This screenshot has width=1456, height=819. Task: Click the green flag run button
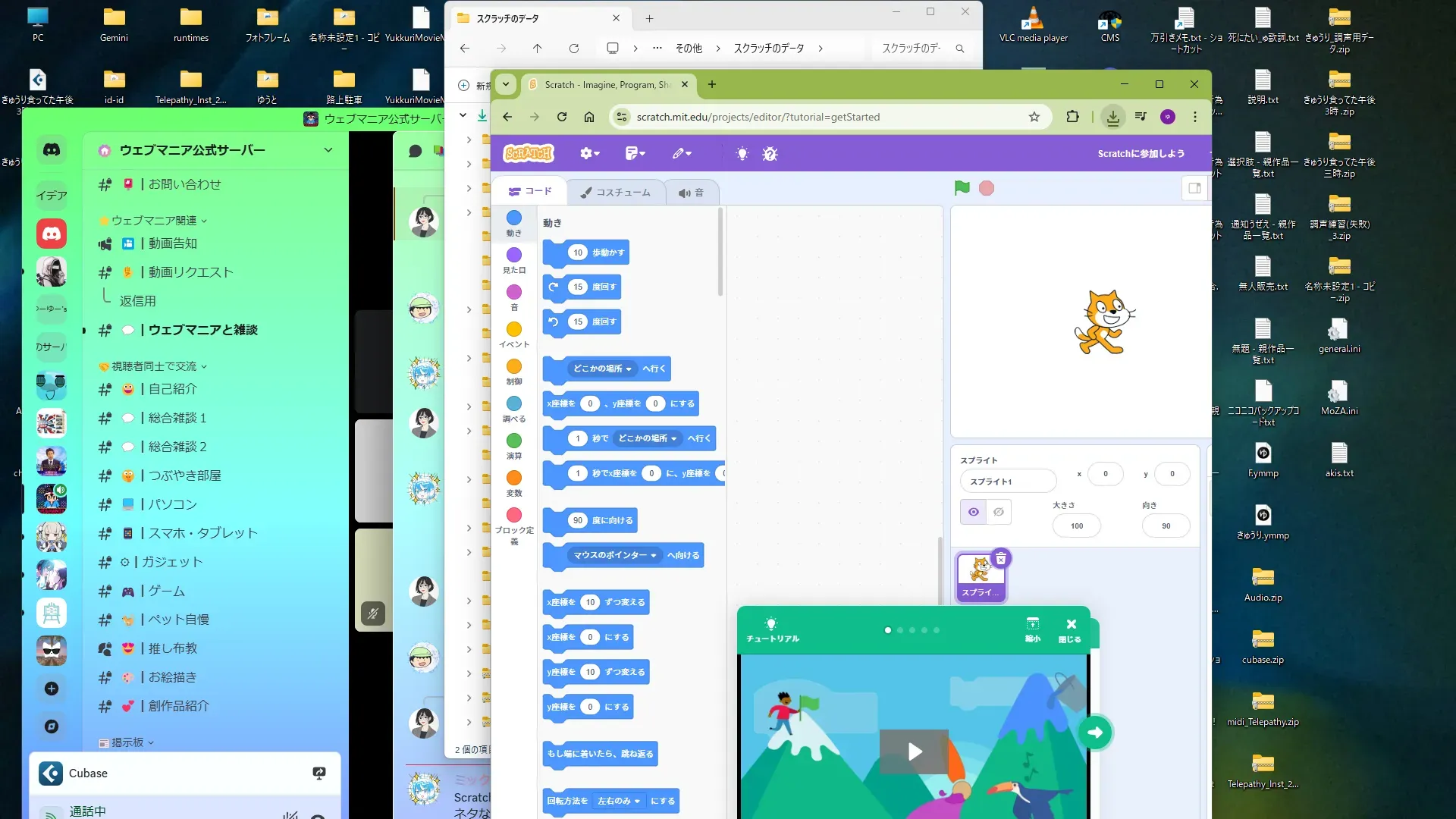(x=962, y=188)
